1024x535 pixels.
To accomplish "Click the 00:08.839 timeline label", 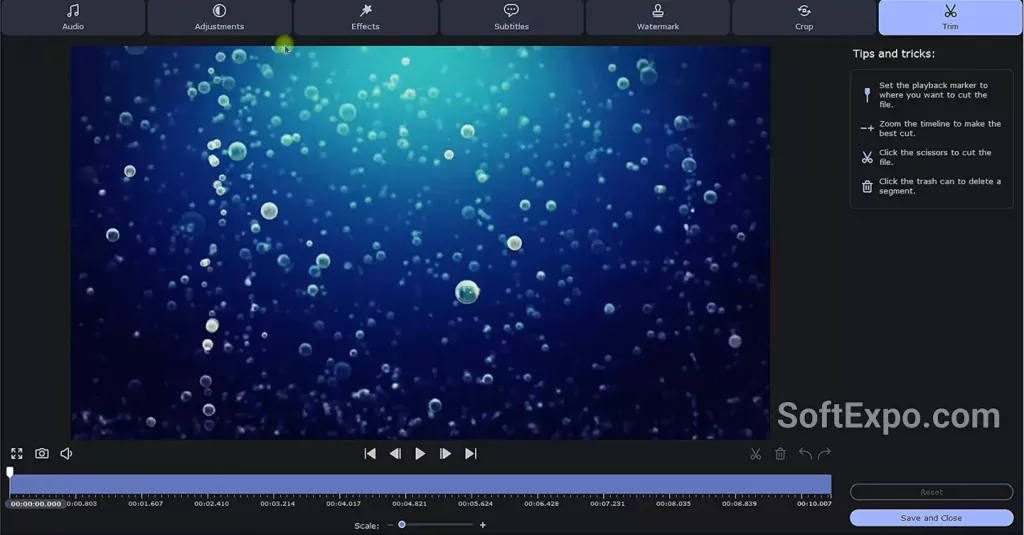I will (x=739, y=504).
